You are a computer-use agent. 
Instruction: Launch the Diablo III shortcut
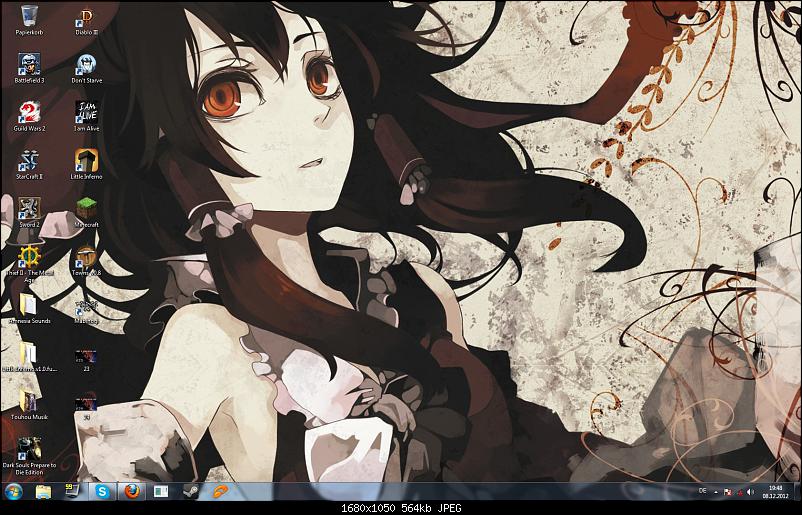pos(86,20)
